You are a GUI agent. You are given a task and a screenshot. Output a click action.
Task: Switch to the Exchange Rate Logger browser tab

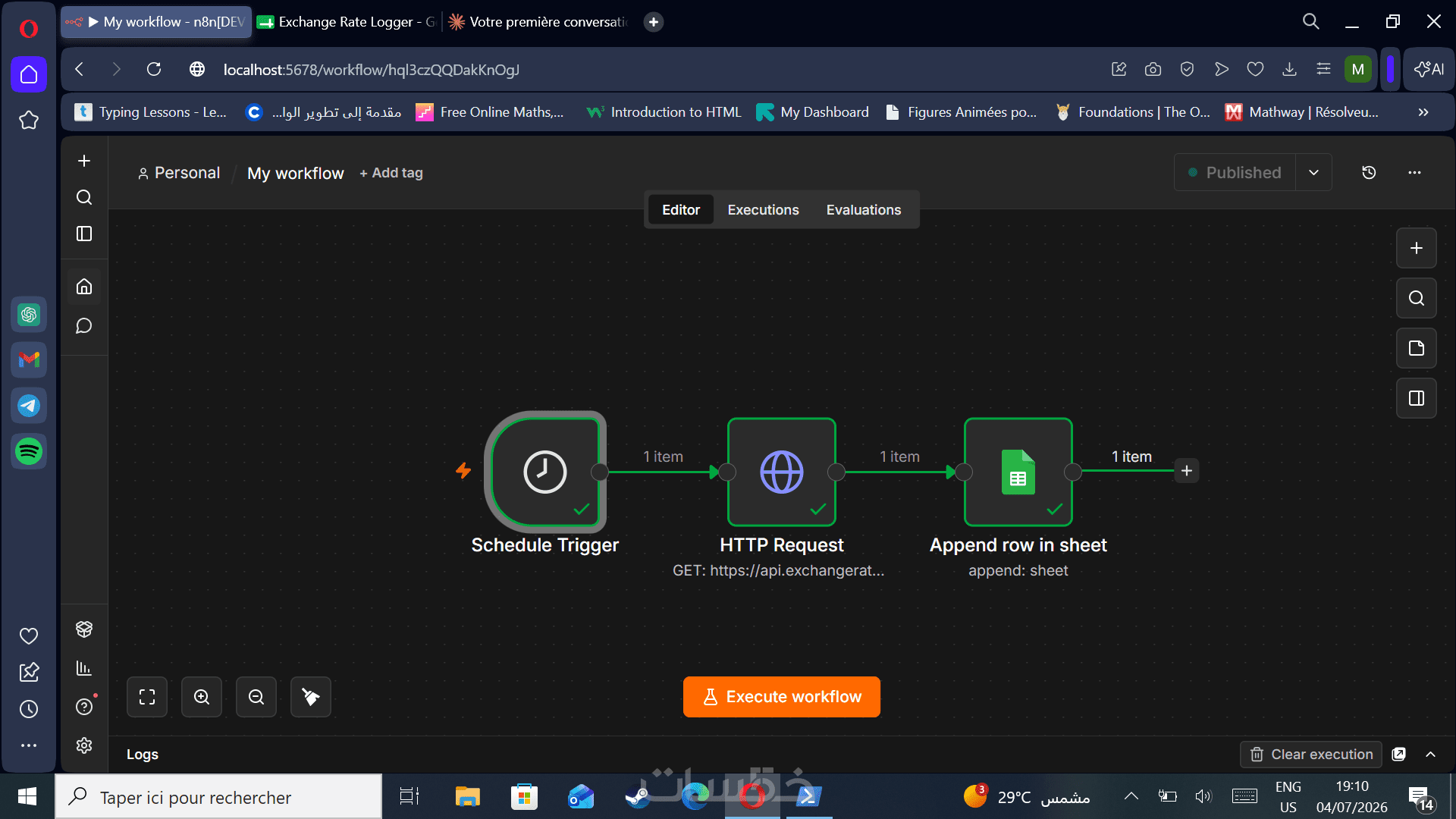point(347,22)
